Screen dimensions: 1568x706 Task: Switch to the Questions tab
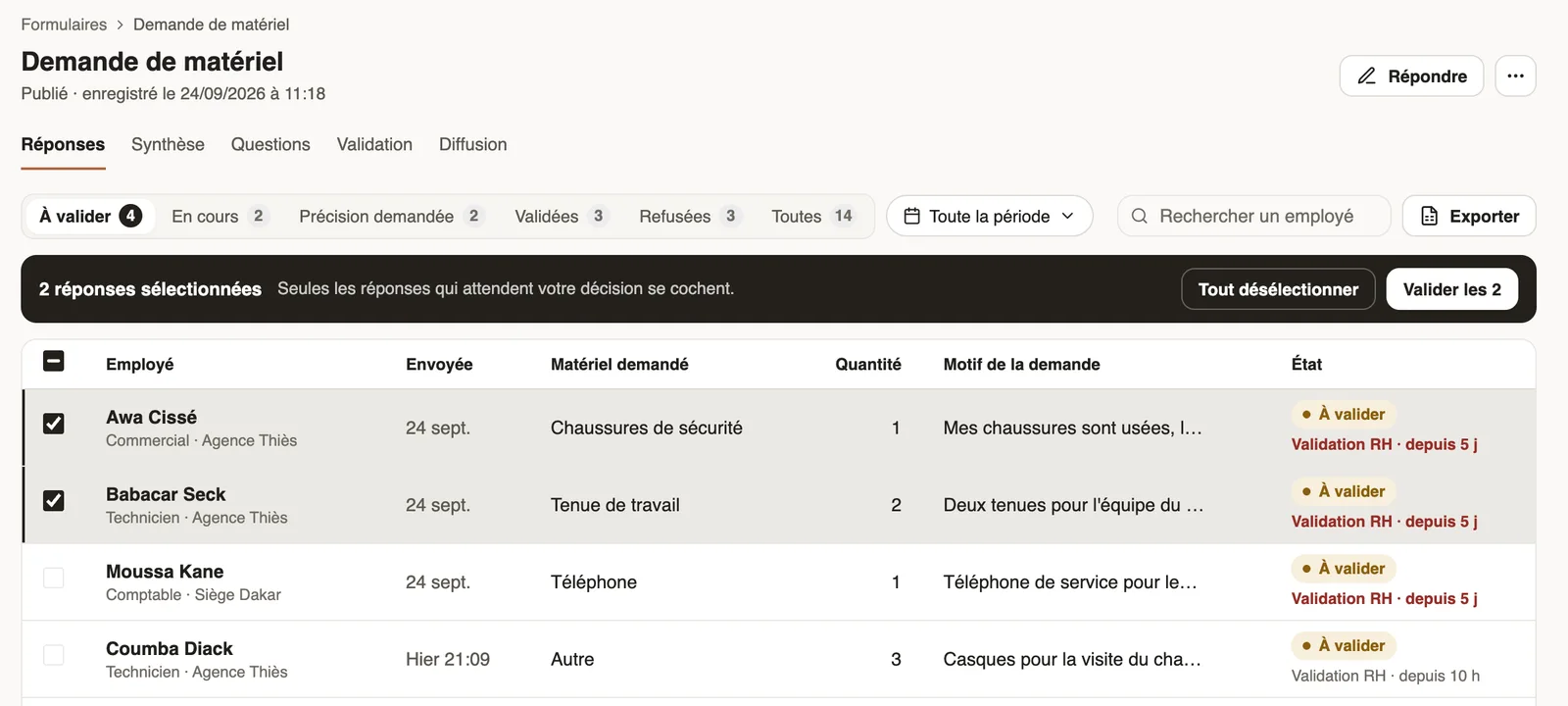270,144
